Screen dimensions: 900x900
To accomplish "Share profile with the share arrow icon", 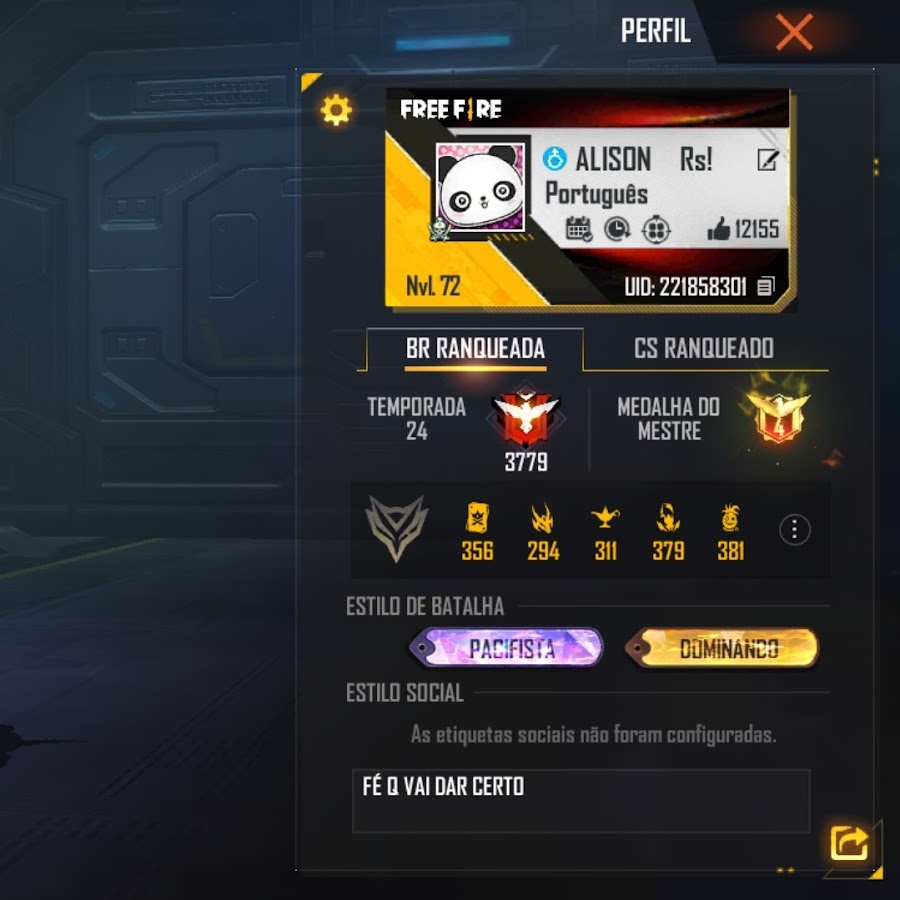I will pos(848,843).
